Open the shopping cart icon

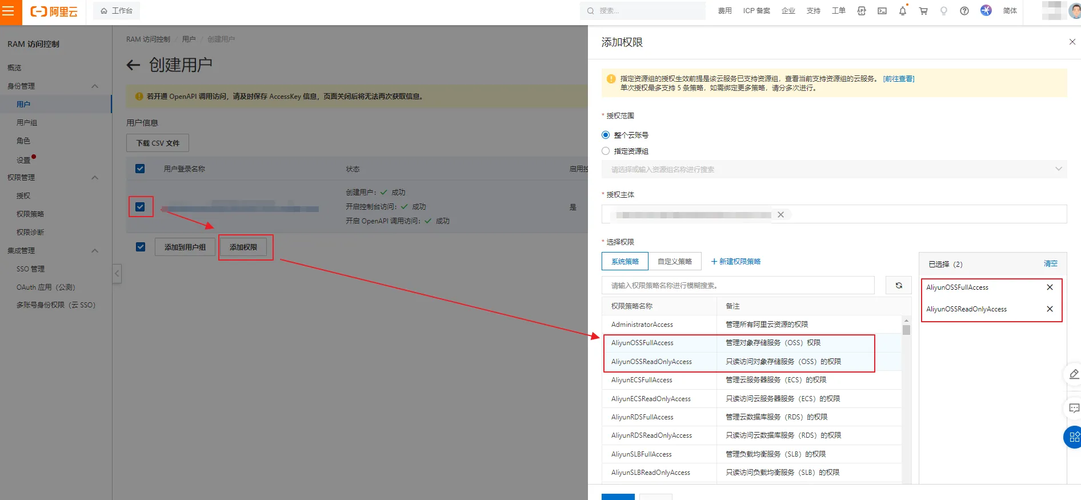(923, 11)
